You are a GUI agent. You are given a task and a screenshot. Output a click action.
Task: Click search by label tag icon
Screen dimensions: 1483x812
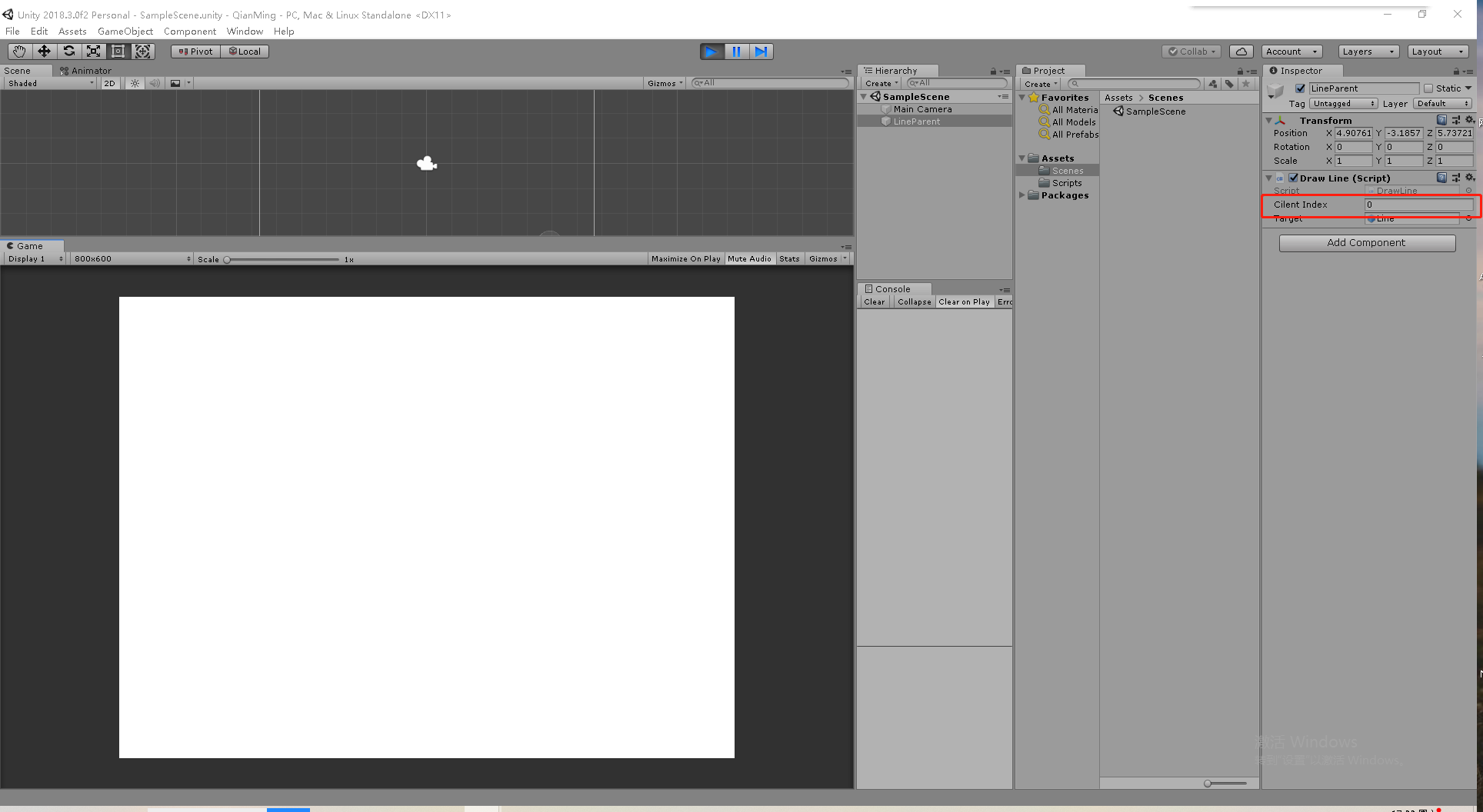pyautogui.click(x=1229, y=84)
